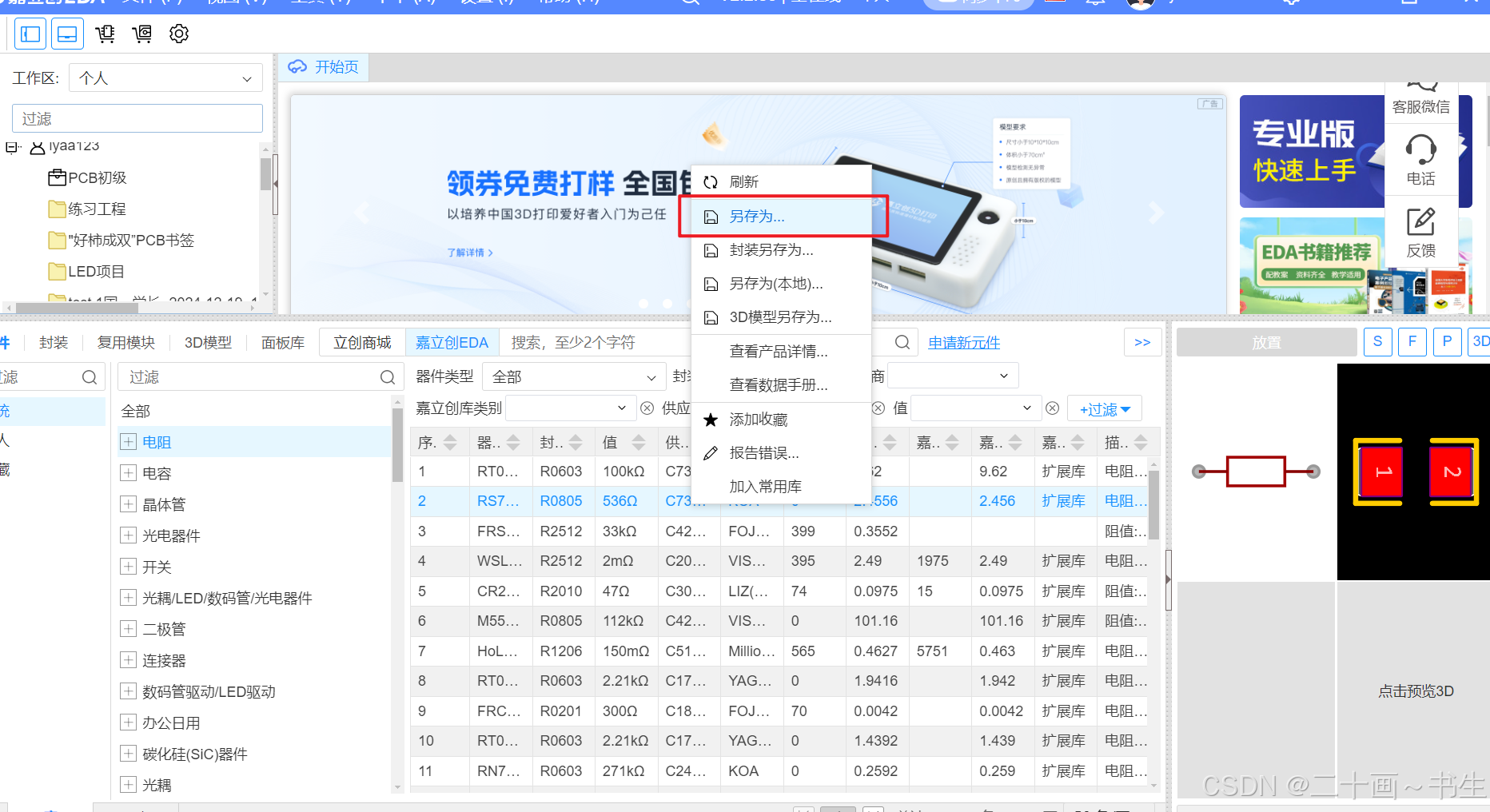Click search icon in category filter box
Viewport: 1490px width, 812px height.
[388, 377]
